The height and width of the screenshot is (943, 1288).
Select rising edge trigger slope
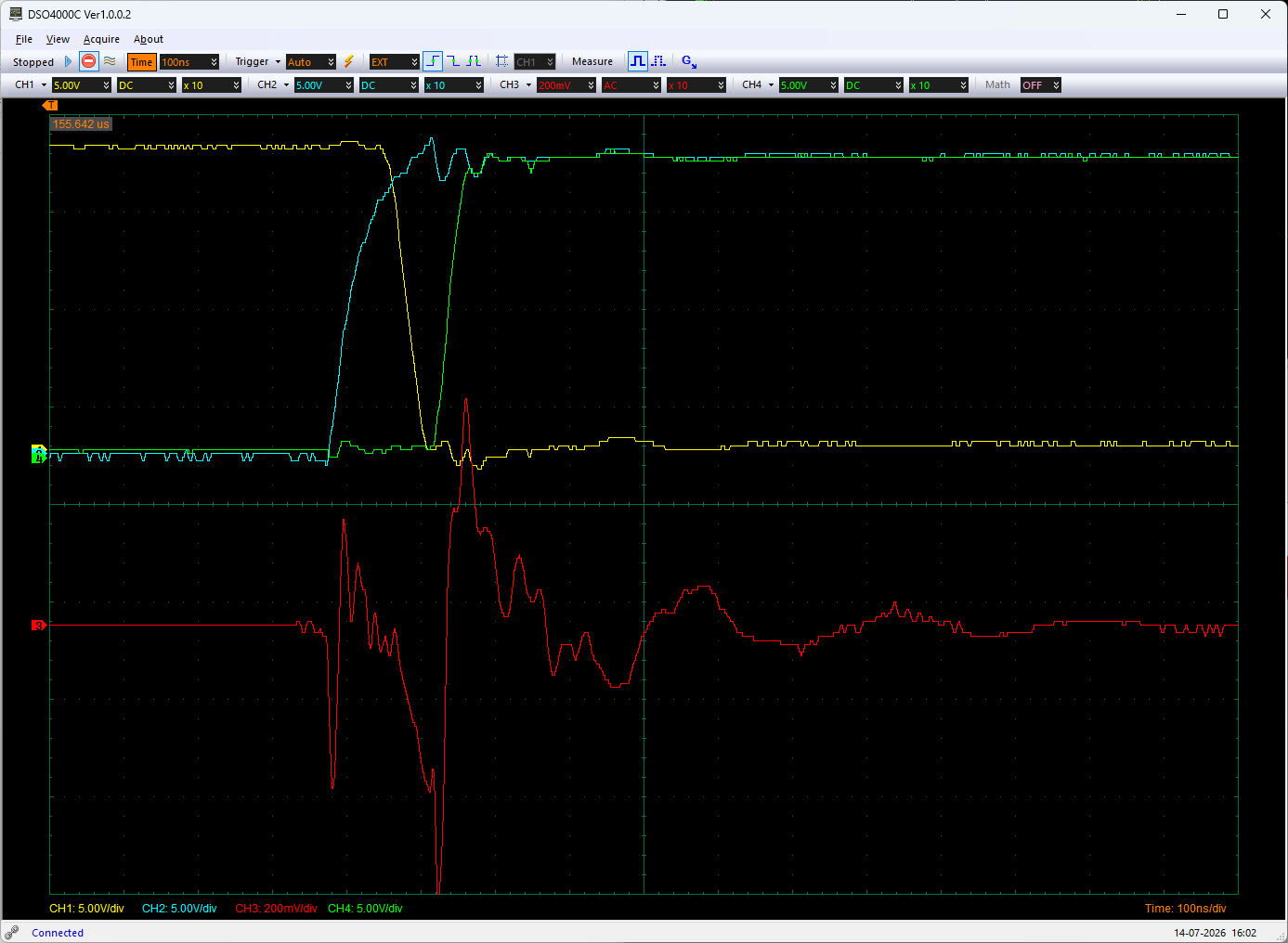coord(433,61)
